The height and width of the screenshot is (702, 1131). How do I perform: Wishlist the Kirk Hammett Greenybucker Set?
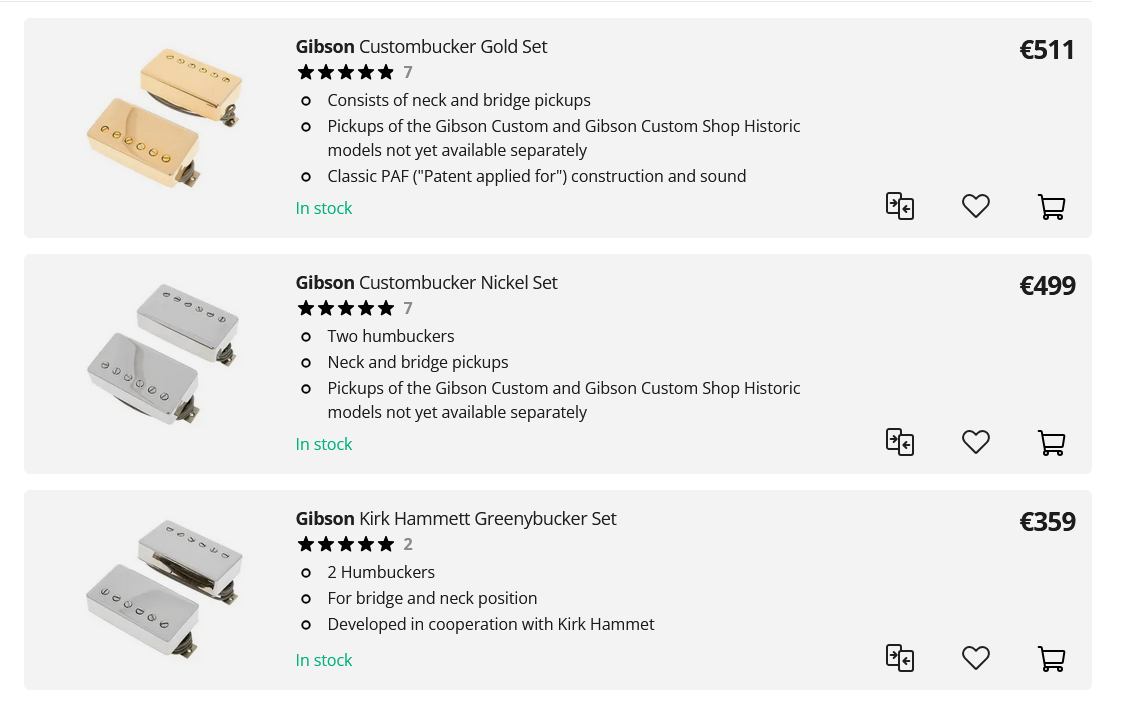click(975, 658)
